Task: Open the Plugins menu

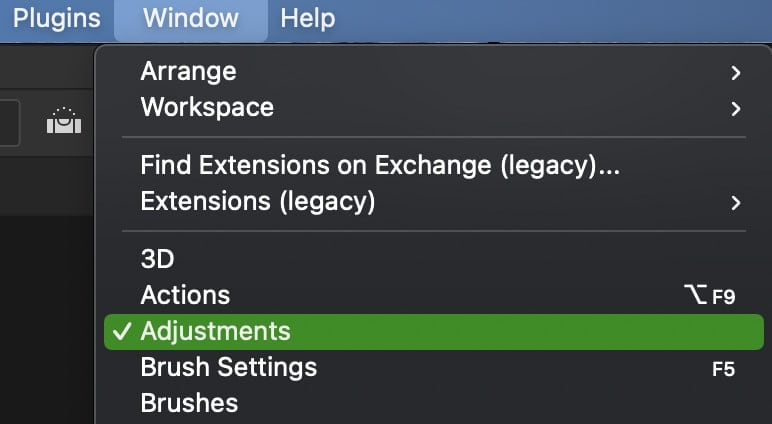Action: pyautogui.click(x=57, y=18)
